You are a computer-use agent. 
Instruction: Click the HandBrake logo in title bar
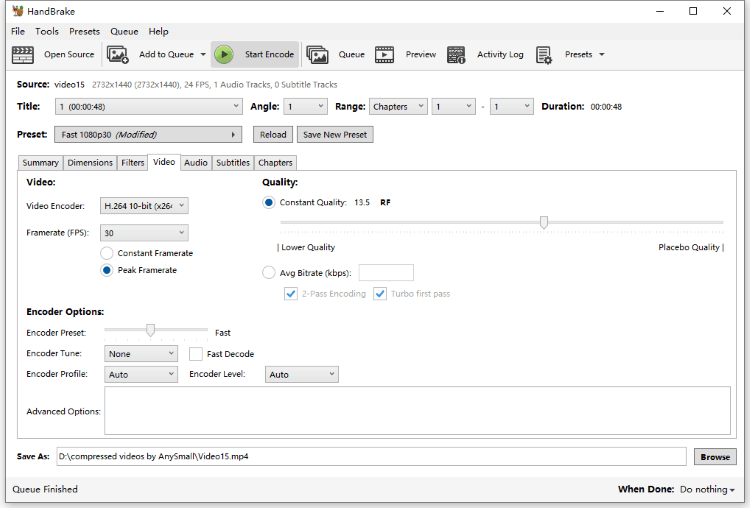point(18,11)
